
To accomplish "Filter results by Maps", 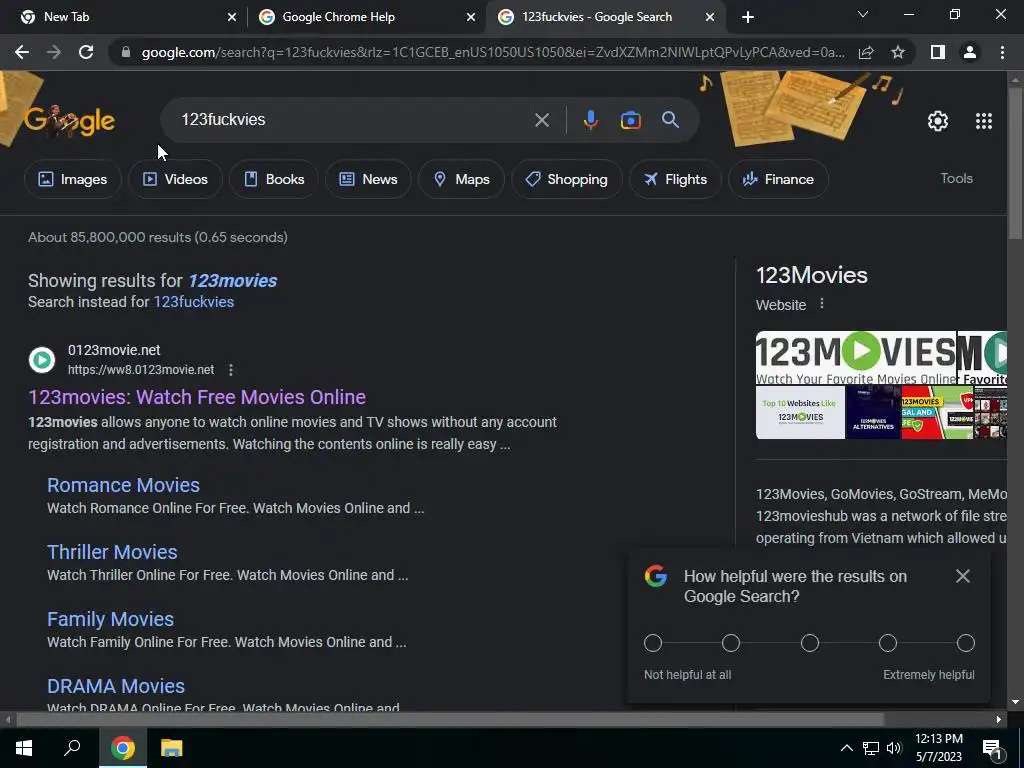I will pos(461,179).
